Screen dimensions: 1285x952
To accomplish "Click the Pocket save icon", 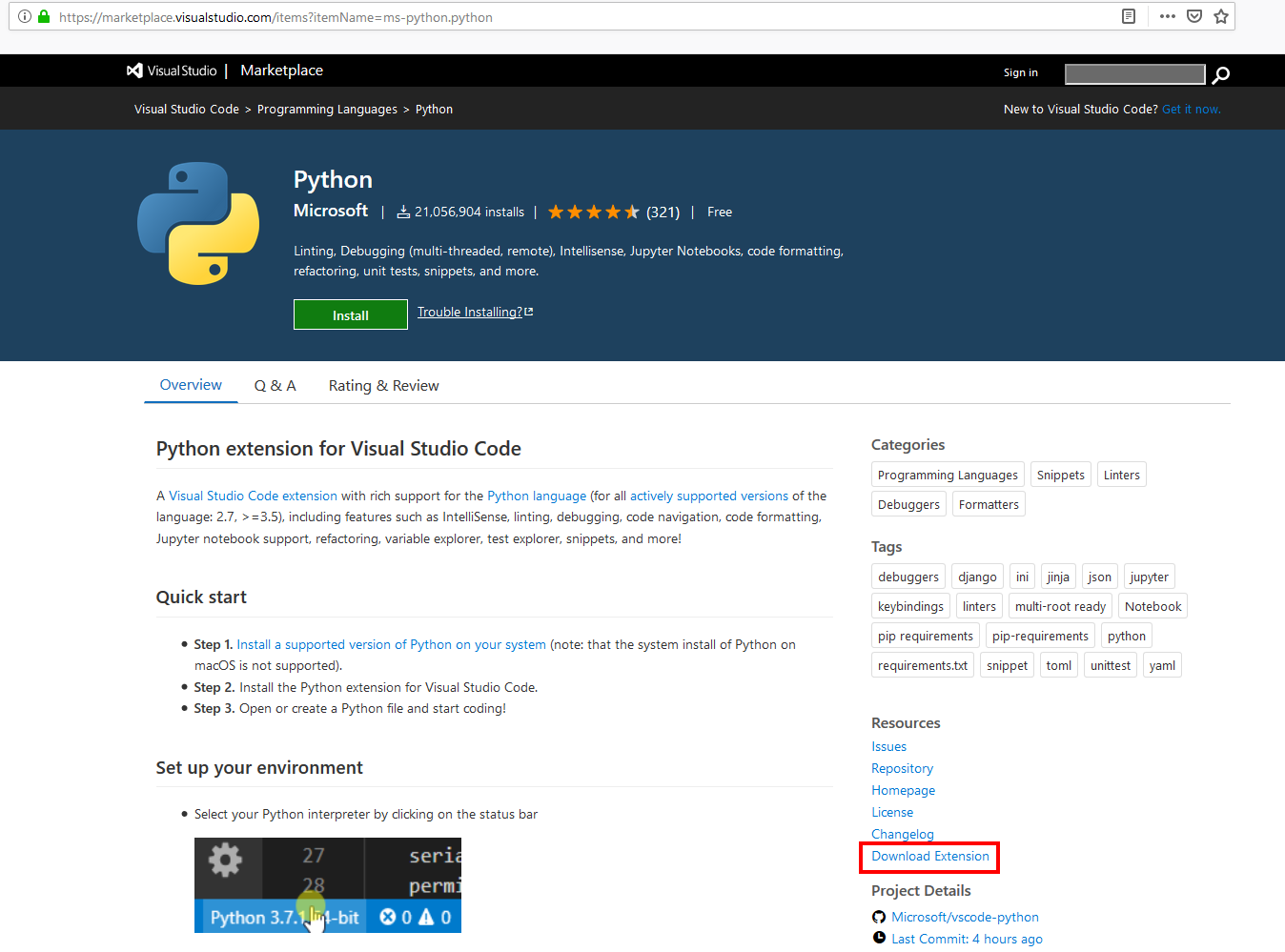I will 1194,16.
